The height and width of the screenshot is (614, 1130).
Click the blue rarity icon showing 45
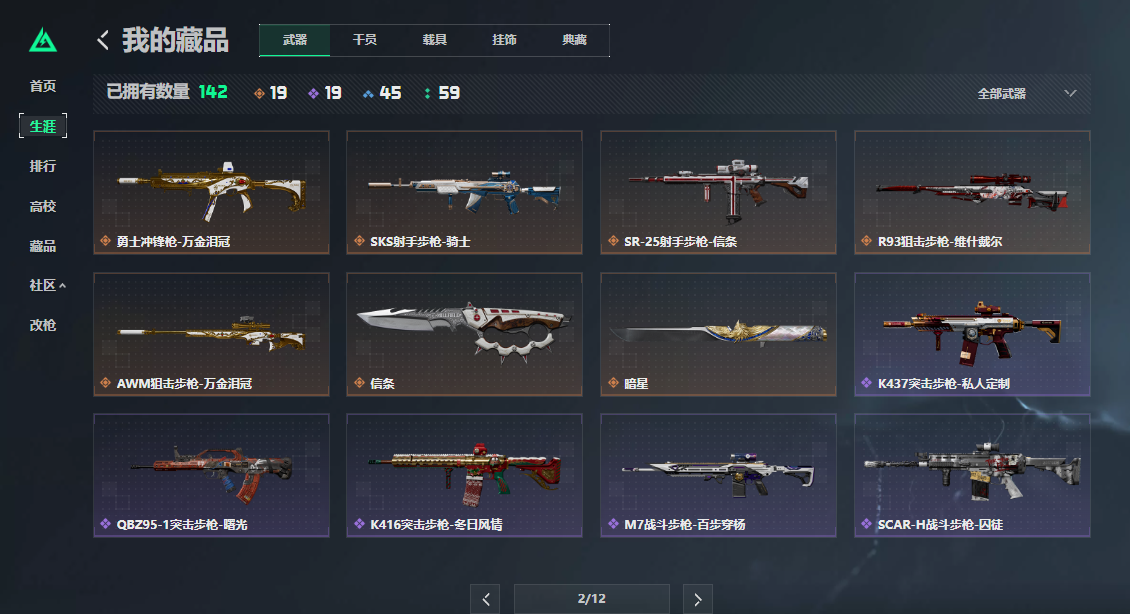(x=368, y=93)
